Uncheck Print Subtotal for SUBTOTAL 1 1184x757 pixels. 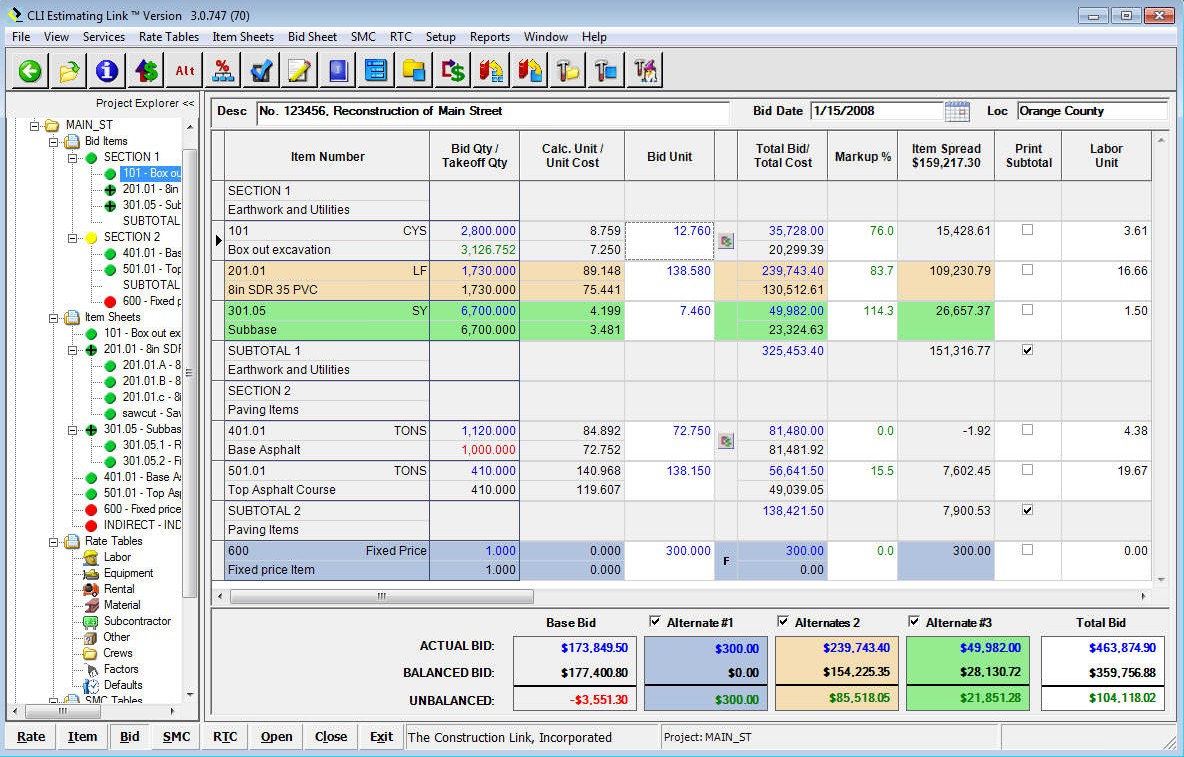1028,350
